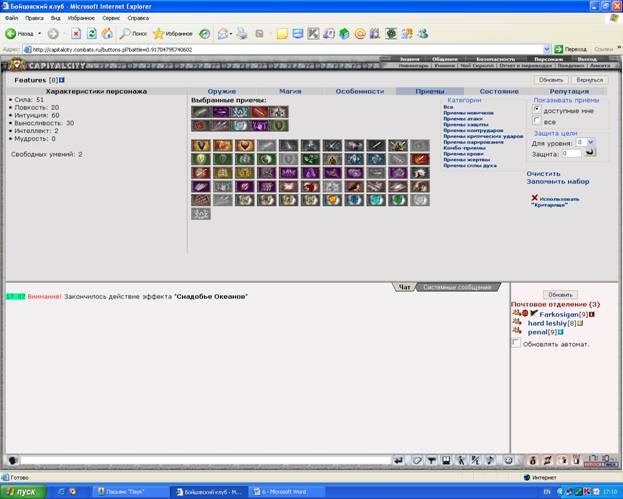The image size is (623, 499).
Task: Remove the chosen green shield technique
Action: 279,125
